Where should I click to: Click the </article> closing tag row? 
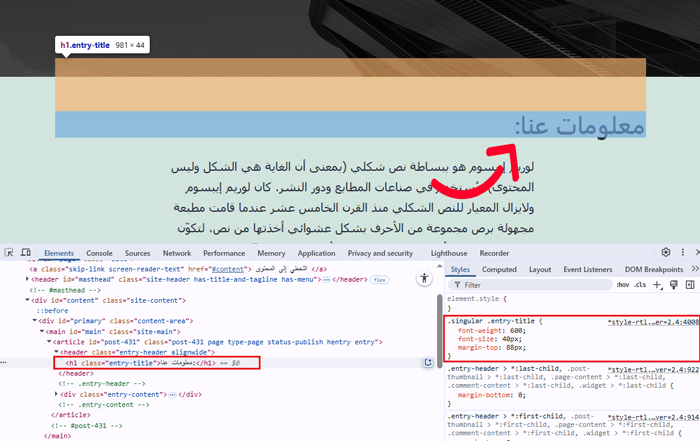(71, 415)
